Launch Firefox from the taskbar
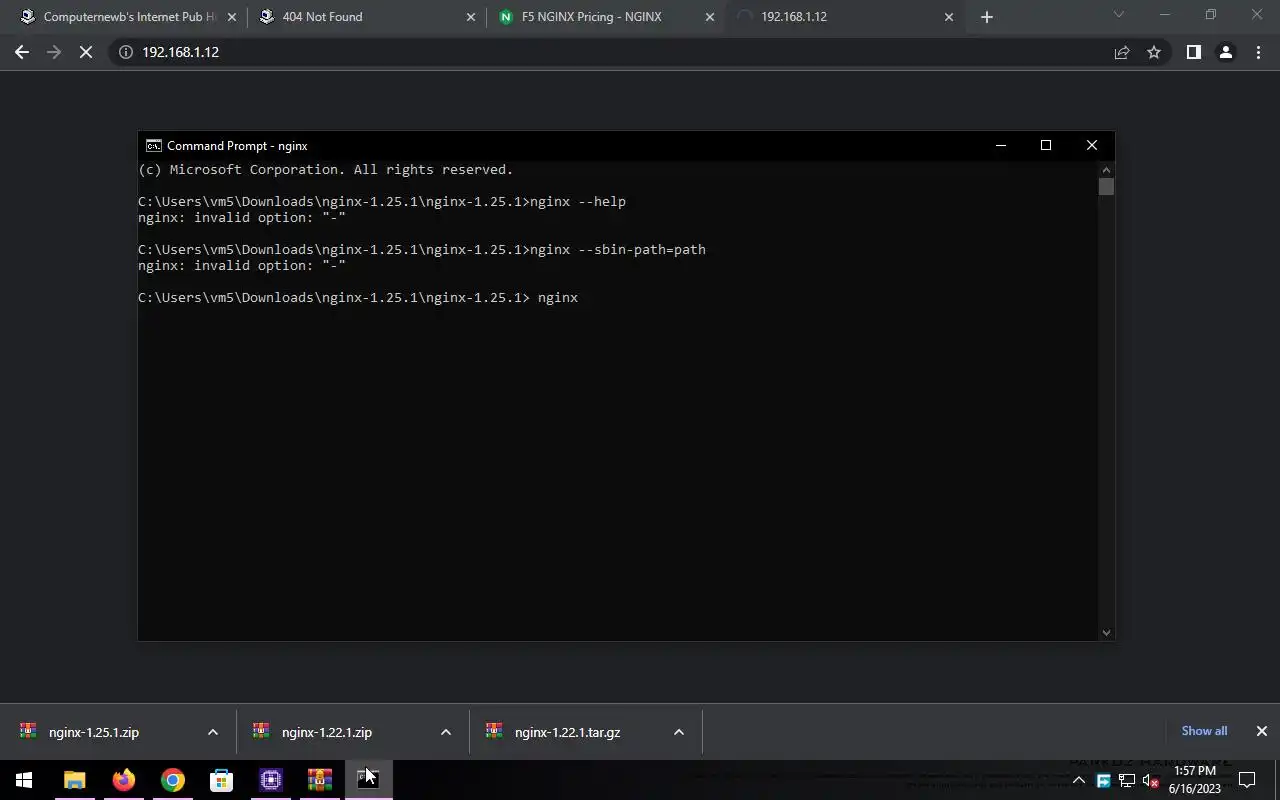 (x=124, y=780)
